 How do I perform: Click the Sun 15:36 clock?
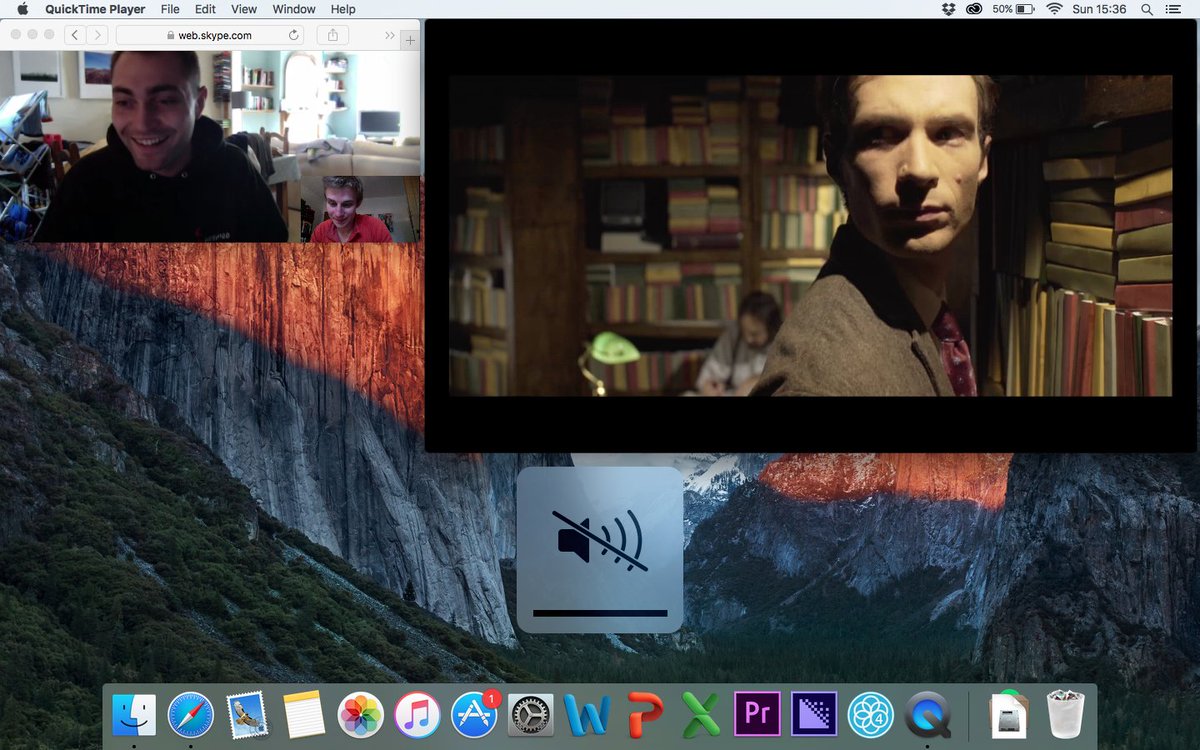(1100, 9)
